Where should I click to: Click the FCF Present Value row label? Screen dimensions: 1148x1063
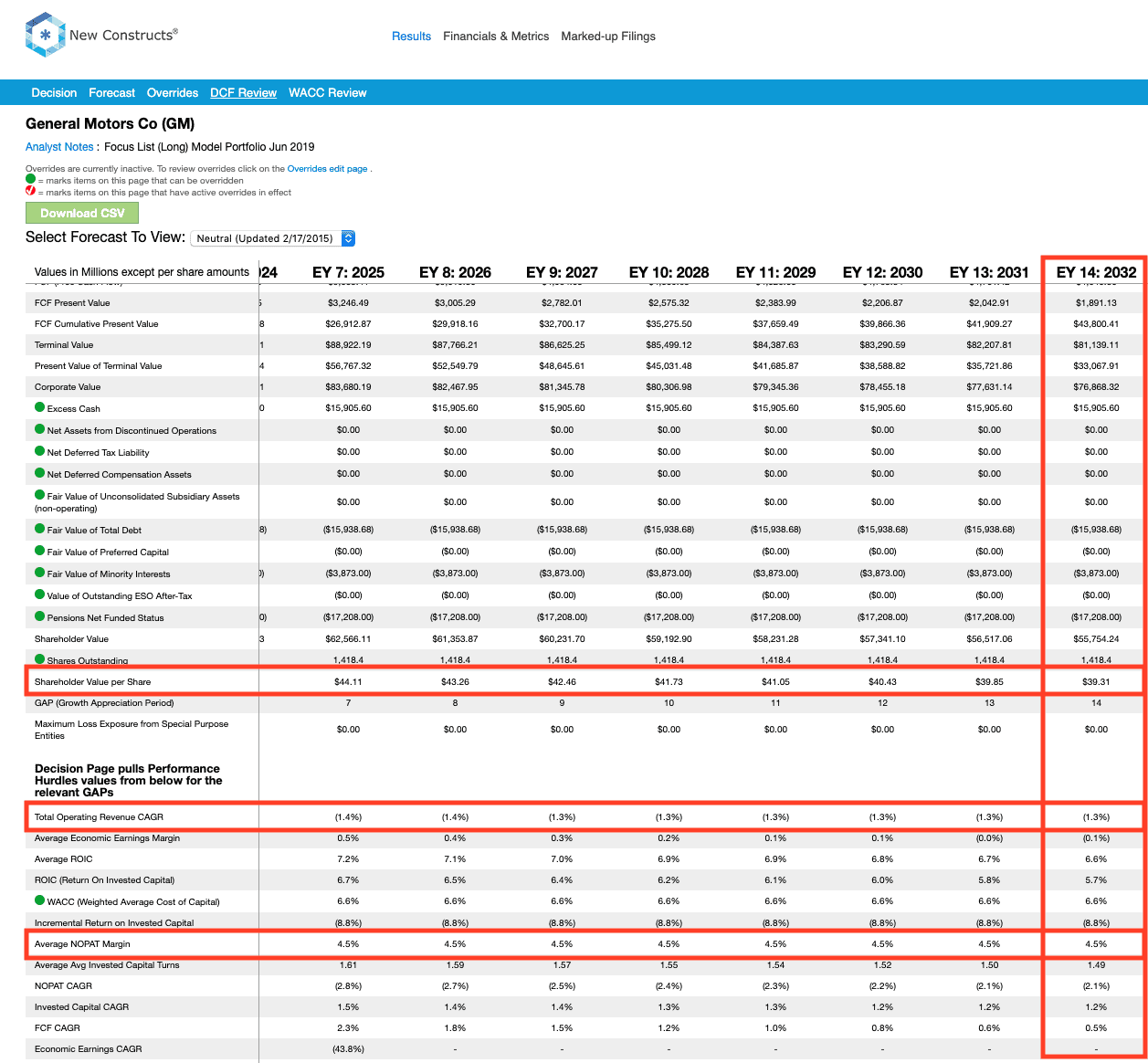pos(72,302)
